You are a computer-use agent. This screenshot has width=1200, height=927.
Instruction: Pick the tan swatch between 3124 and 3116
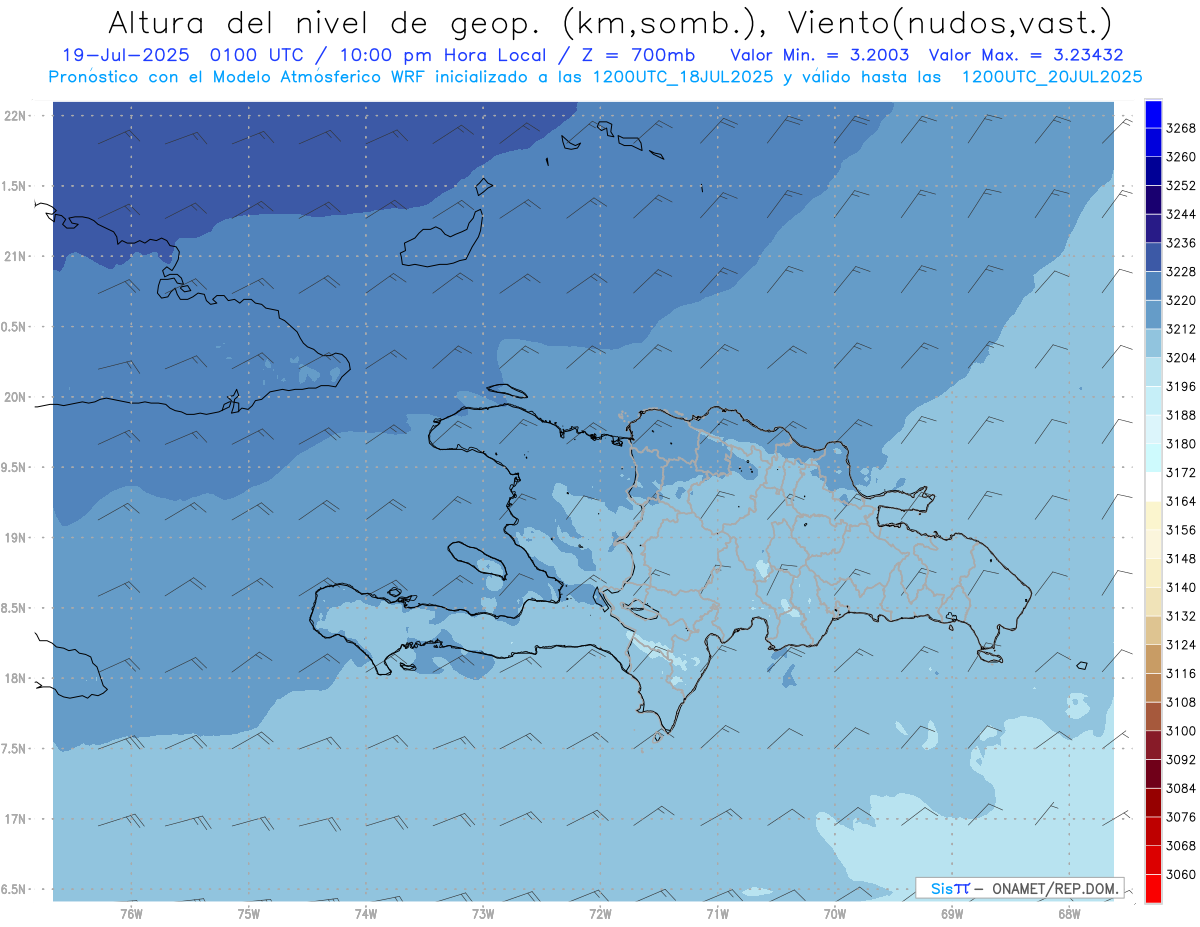[1153, 659]
